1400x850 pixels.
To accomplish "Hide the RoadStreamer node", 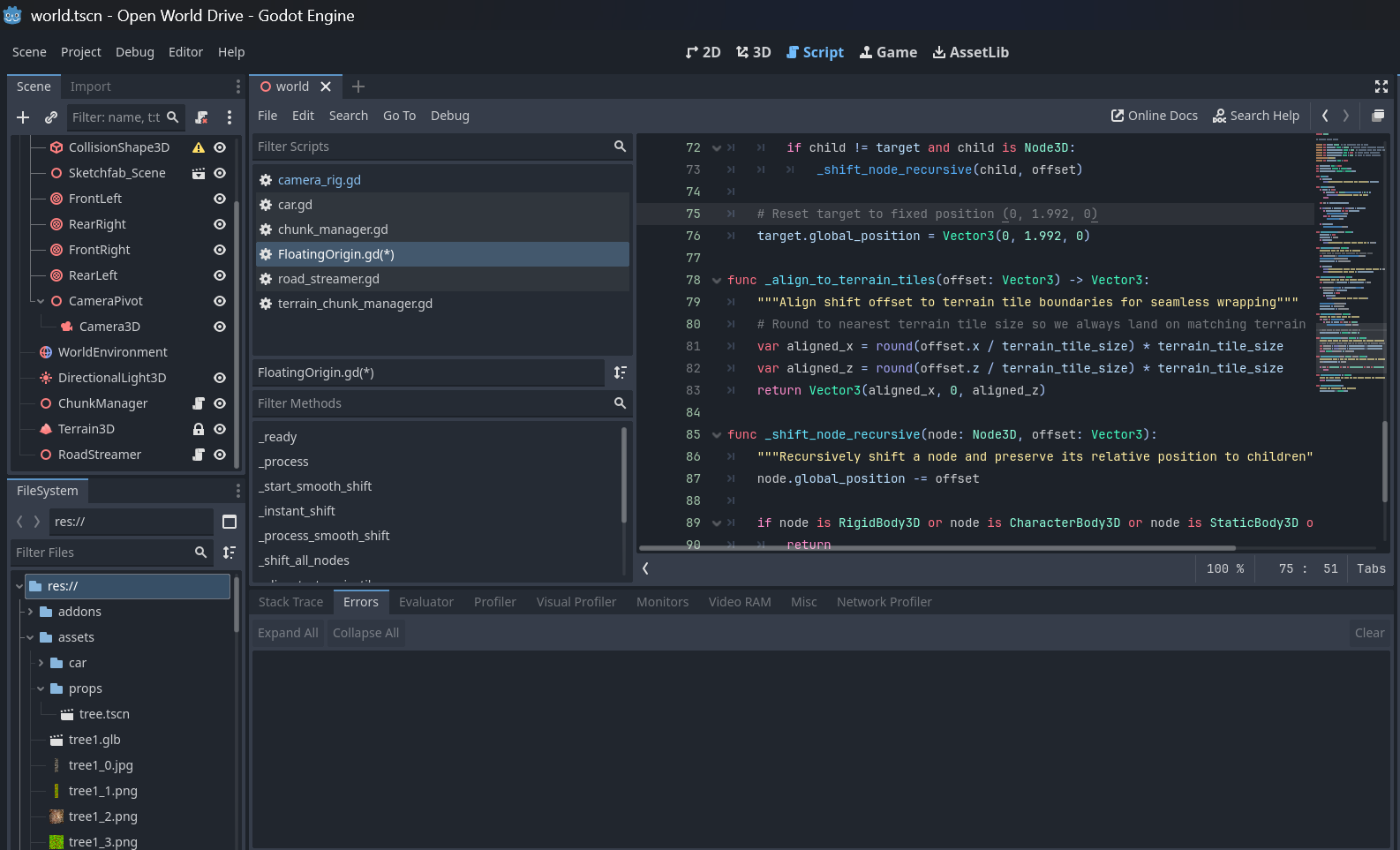I will (220, 455).
